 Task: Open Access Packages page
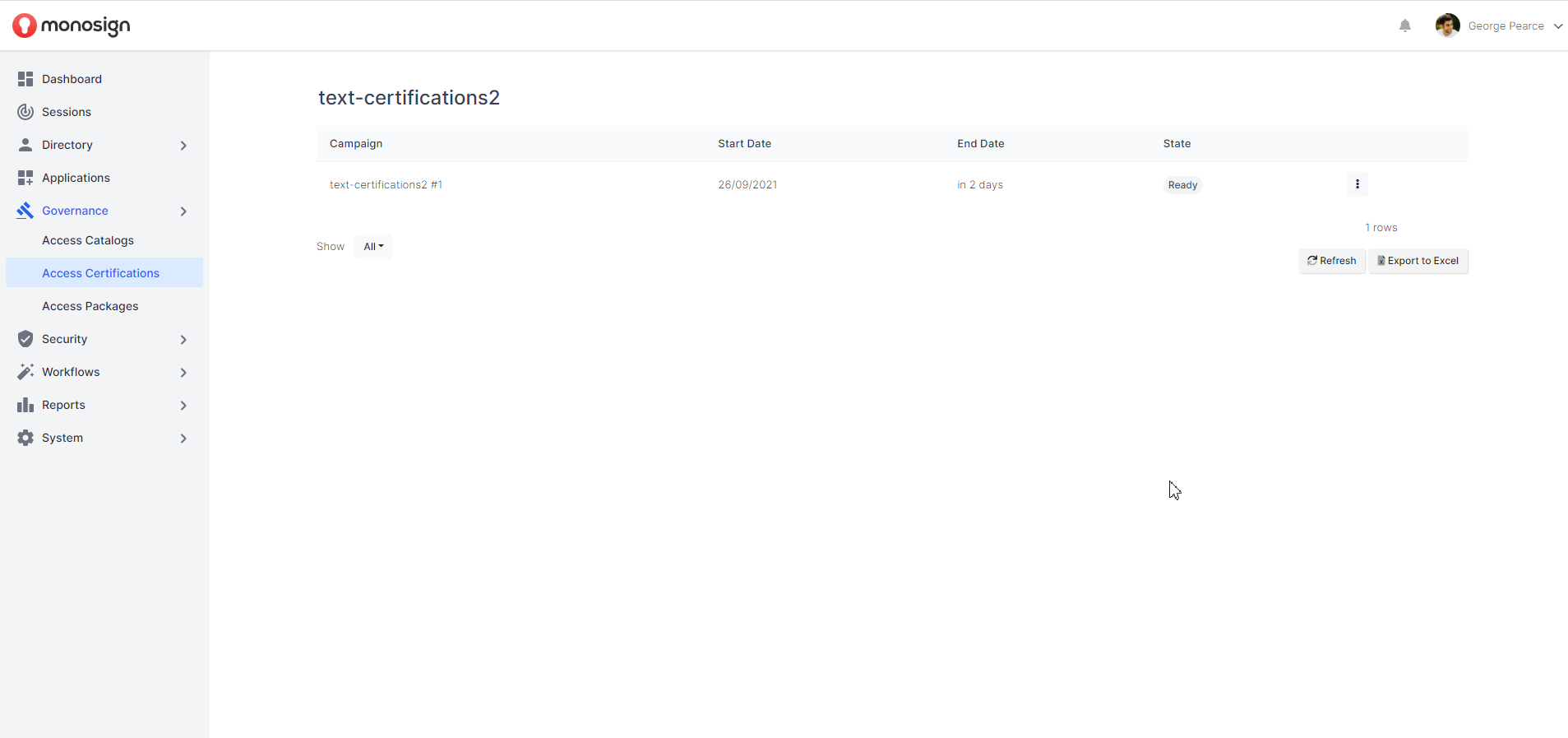tap(90, 306)
